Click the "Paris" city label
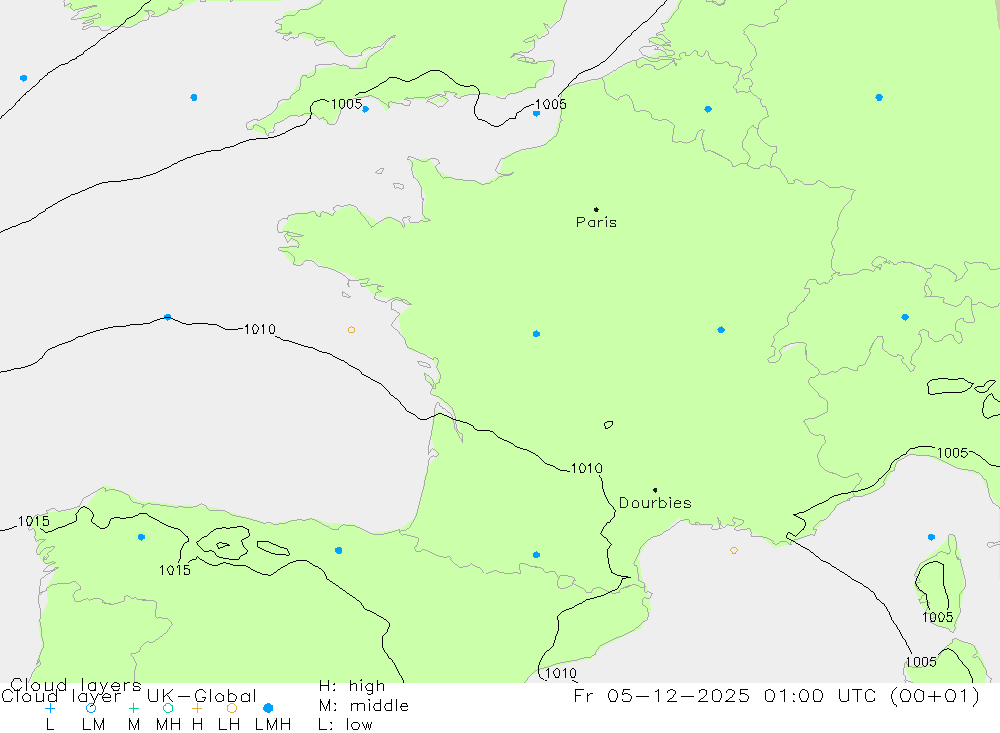 click(596, 222)
